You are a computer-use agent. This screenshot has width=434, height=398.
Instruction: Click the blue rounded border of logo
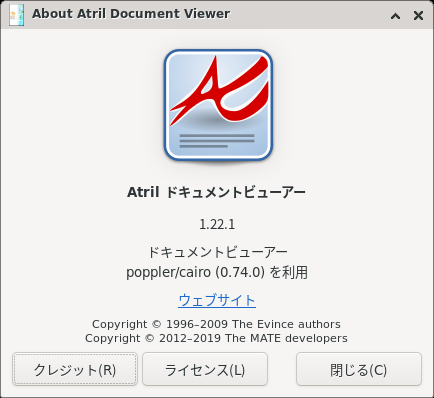pyautogui.click(x=166, y=105)
